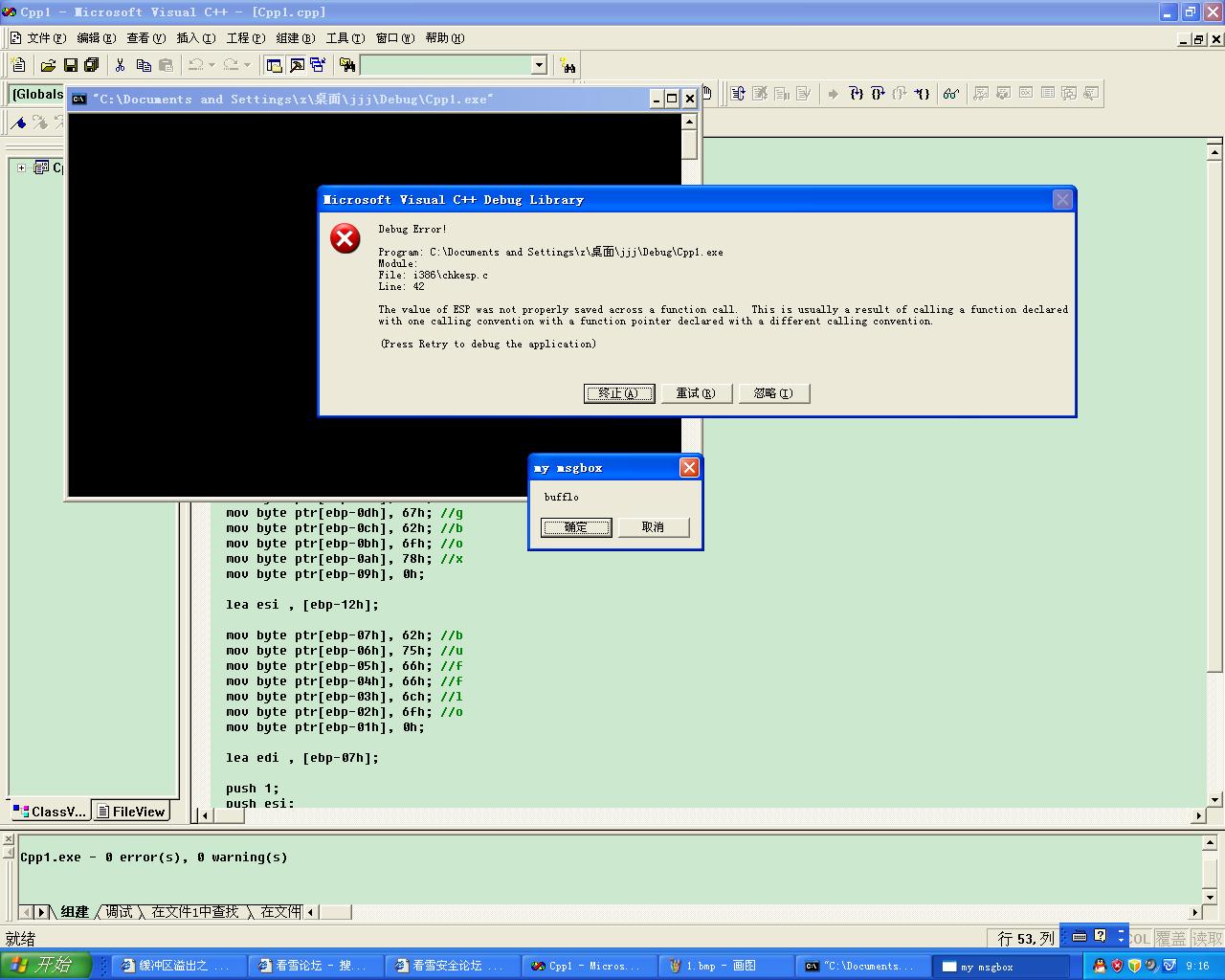
Task: Open the 窗口 (Window) menu
Action: point(394,38)
